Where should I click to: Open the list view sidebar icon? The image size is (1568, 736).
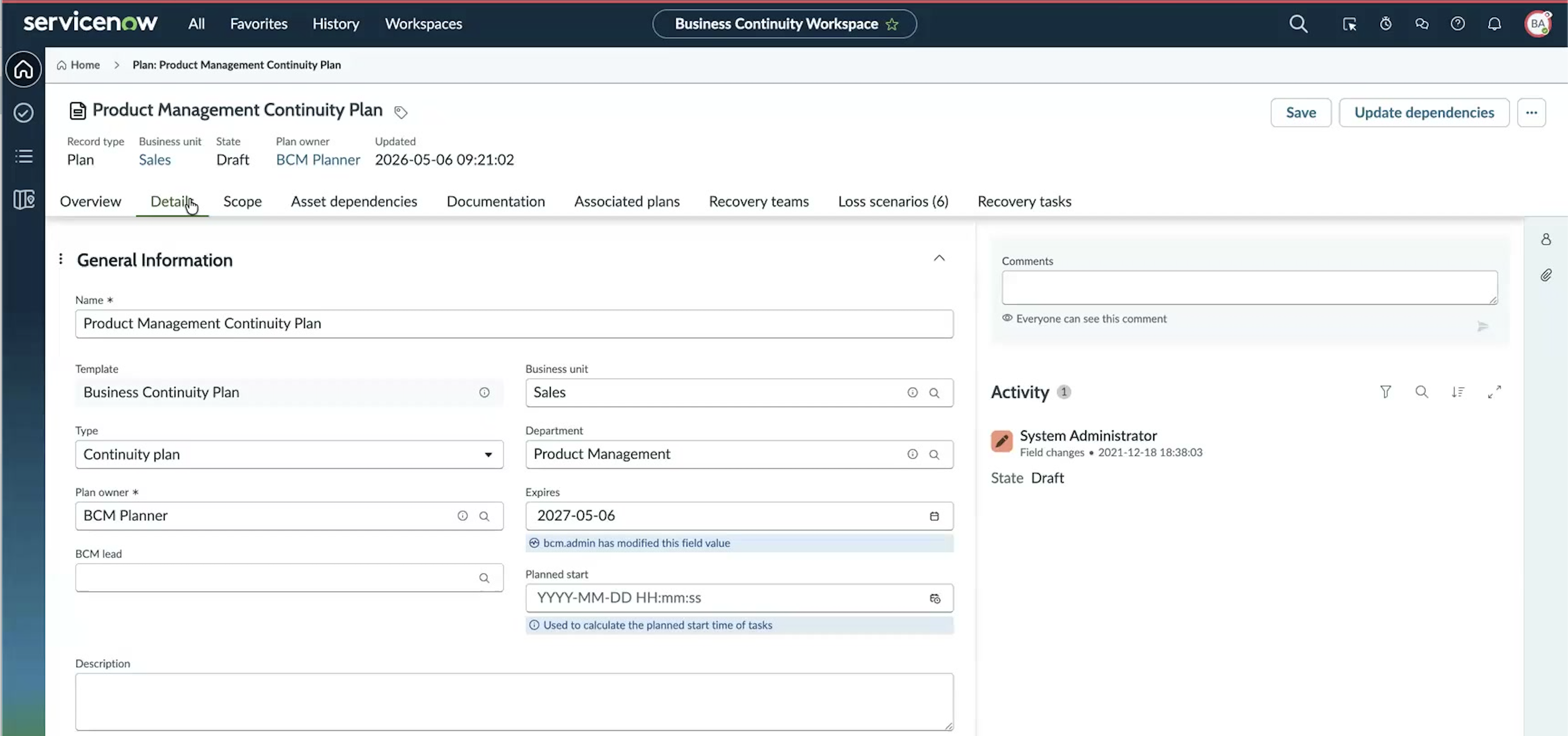[x=23, y=156]
